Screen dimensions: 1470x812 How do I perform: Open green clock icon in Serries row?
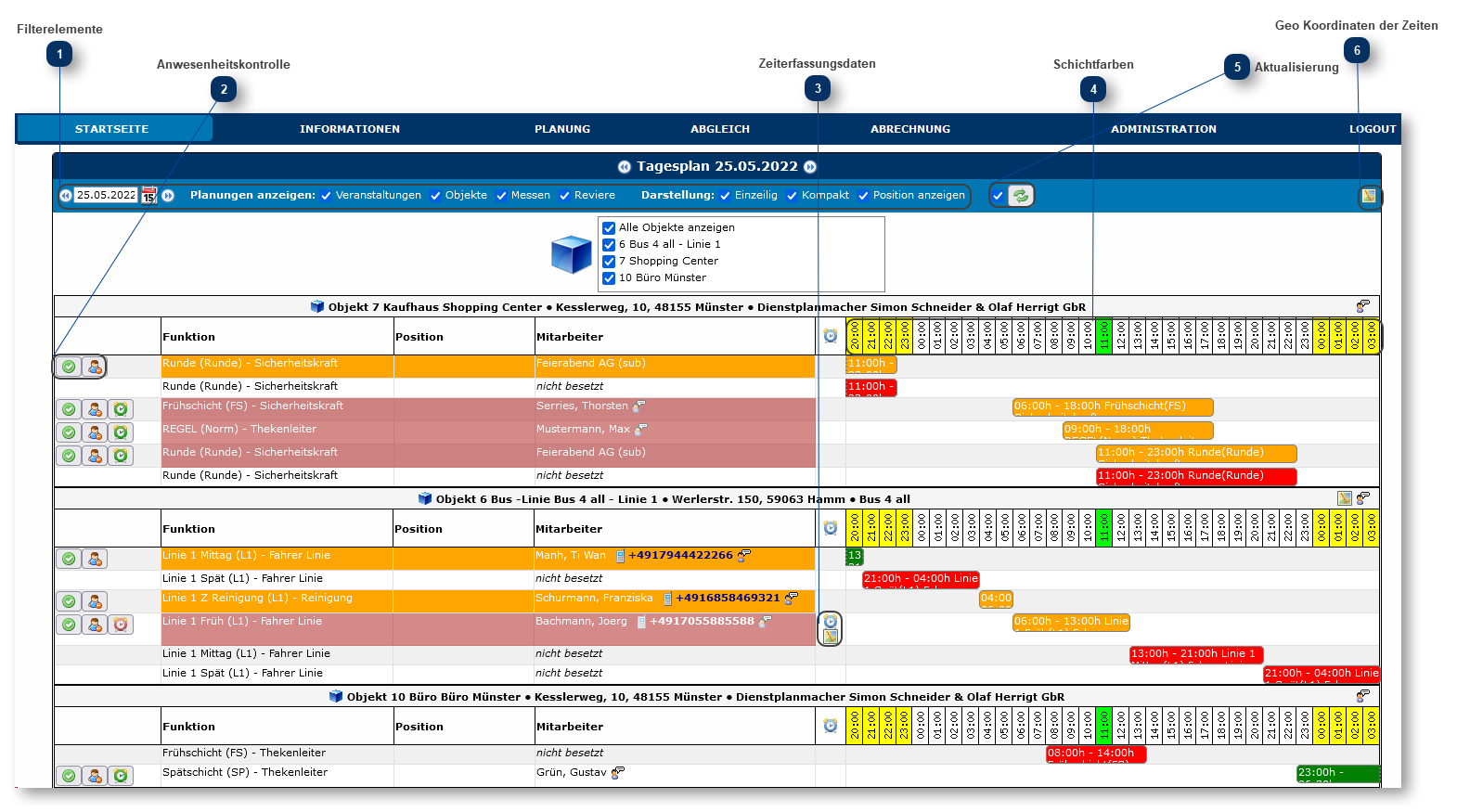pyautogui.click(x=121, y=409)
